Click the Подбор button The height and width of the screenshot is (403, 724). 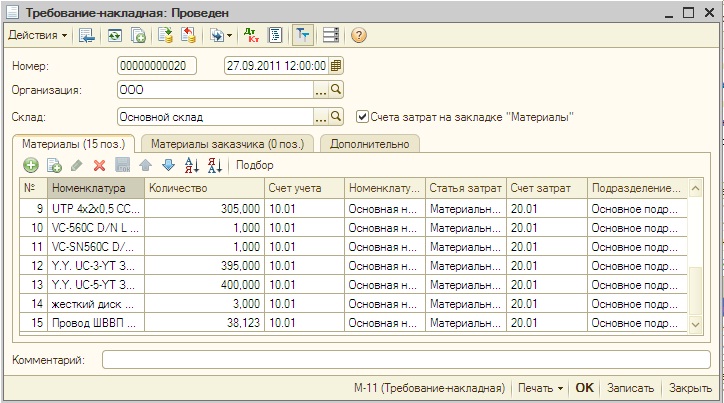[255, 165]
